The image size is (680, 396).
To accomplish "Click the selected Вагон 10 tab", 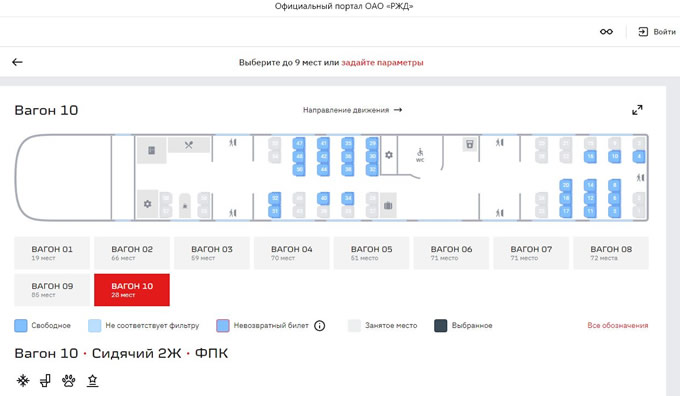I will (132, 290).
